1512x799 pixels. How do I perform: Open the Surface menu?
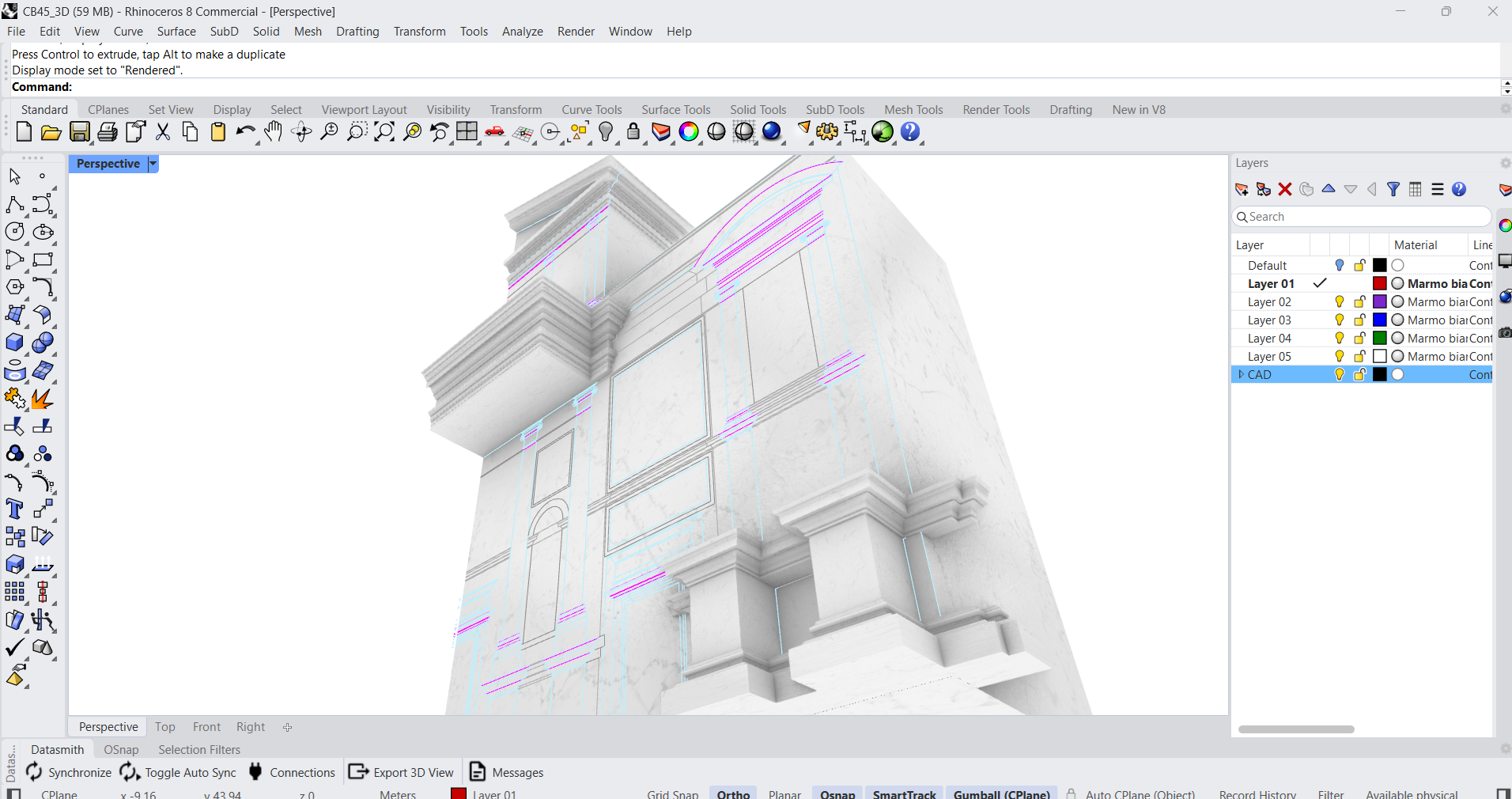[176, 32]
